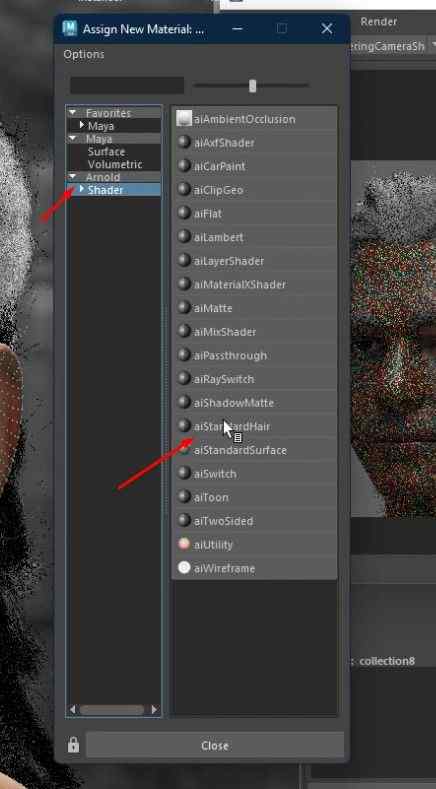Click the category list horizontal scrollbar thumb
436x789 pixels.
pyautogui.click(x=112, y=709)
